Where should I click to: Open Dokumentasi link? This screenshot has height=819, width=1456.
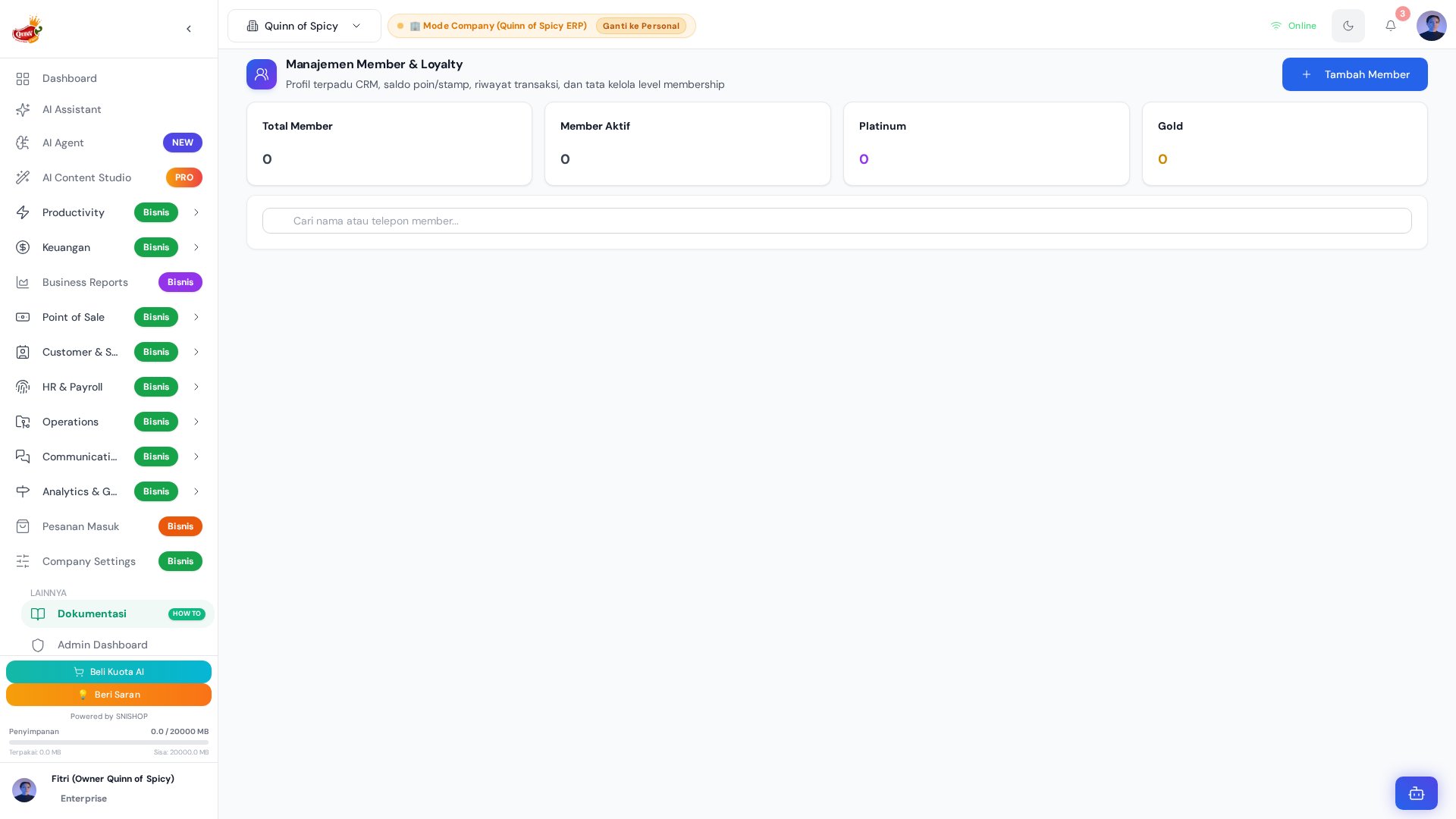point(118,614)
